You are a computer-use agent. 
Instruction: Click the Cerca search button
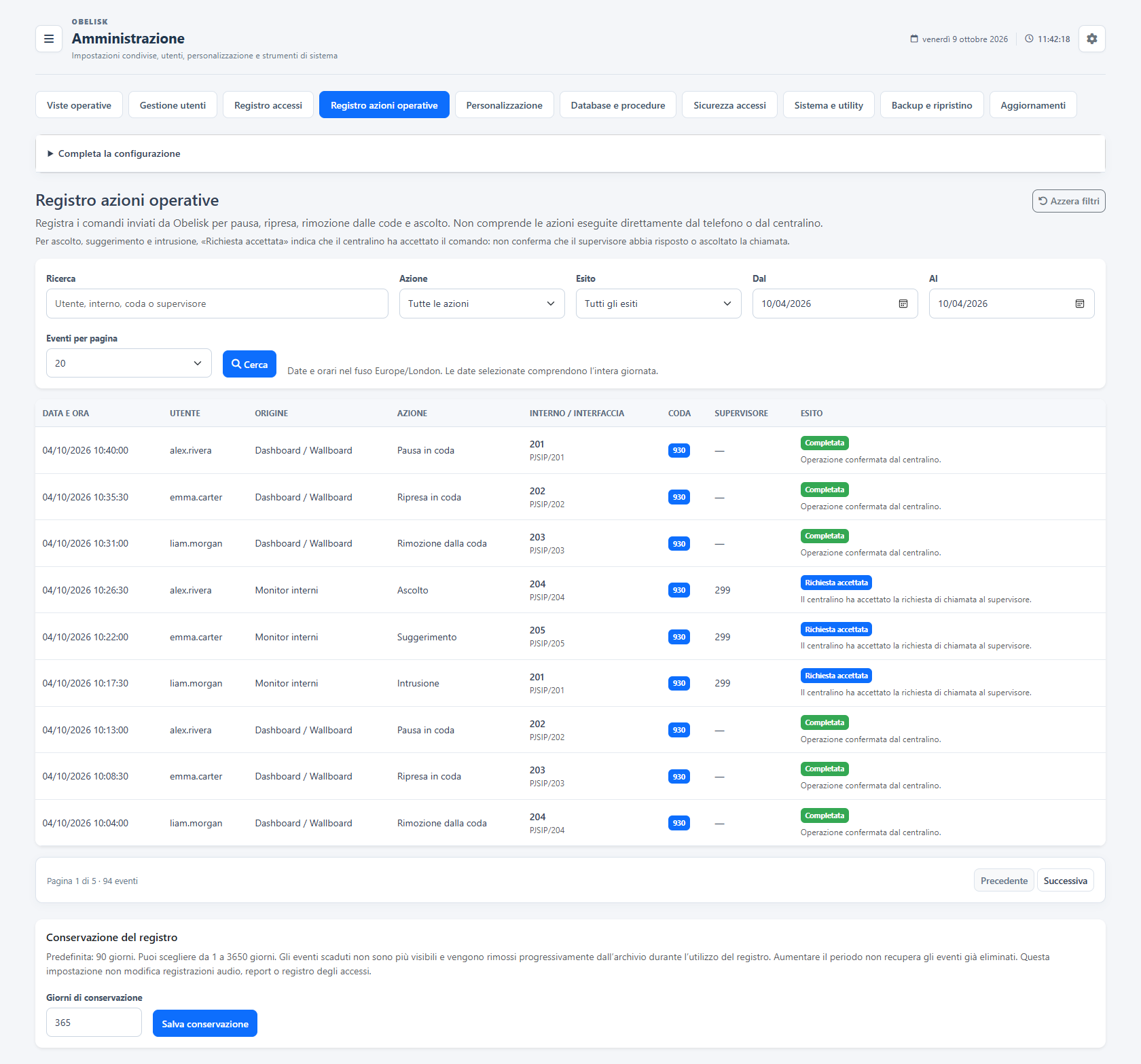click(x=249, y=364)
